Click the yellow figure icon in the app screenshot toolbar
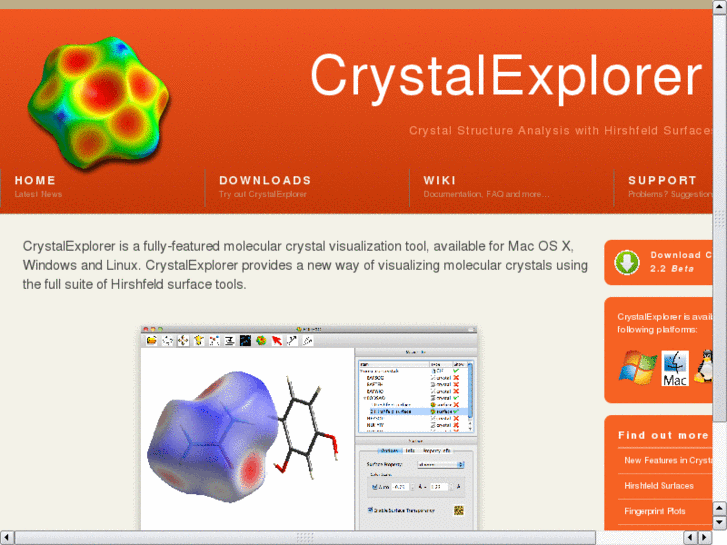Image resolution: width=727 pixels, height=545 pixels. pyautogui.click(x=198, y=341)
